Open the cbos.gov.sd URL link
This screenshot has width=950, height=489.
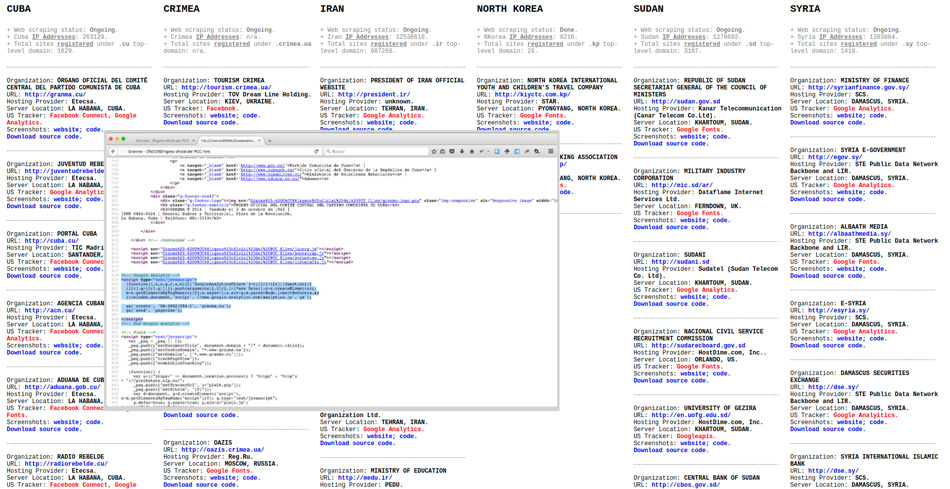[686, 485]
